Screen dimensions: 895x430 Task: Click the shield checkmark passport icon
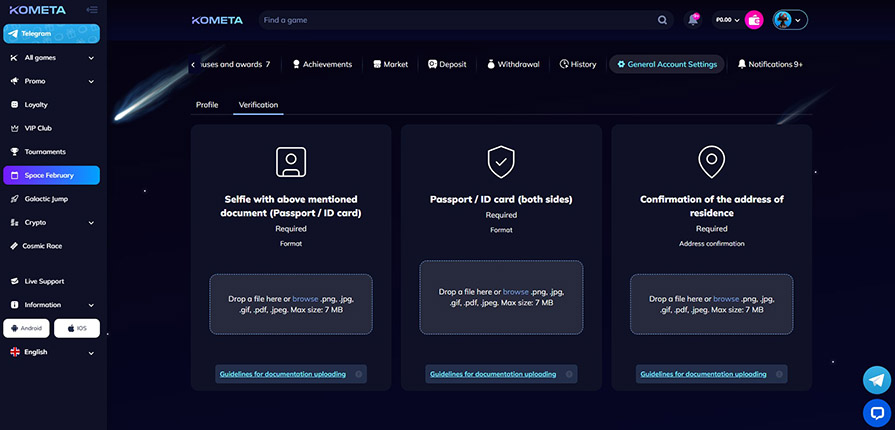pos(501,162)
